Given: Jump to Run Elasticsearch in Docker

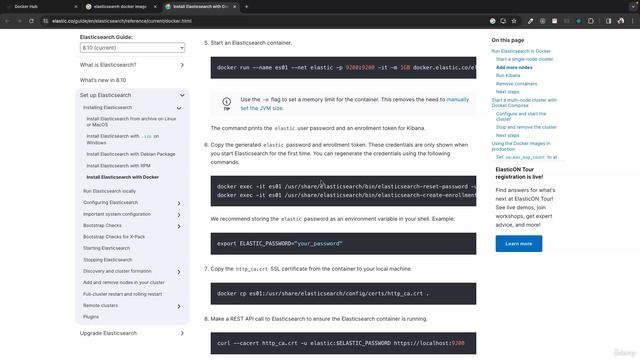Looking at the screenshot, I should coord(521,51).
